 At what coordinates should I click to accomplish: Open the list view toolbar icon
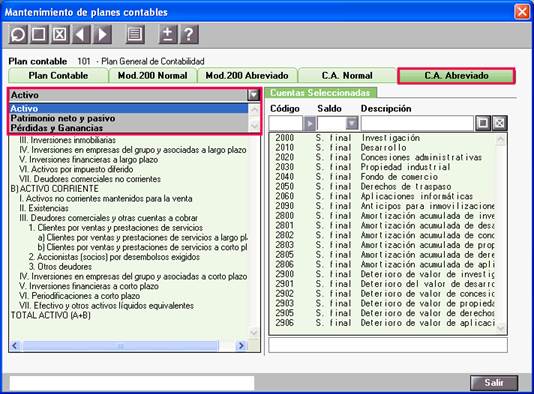pyautogui.click(x=135, y=34)
